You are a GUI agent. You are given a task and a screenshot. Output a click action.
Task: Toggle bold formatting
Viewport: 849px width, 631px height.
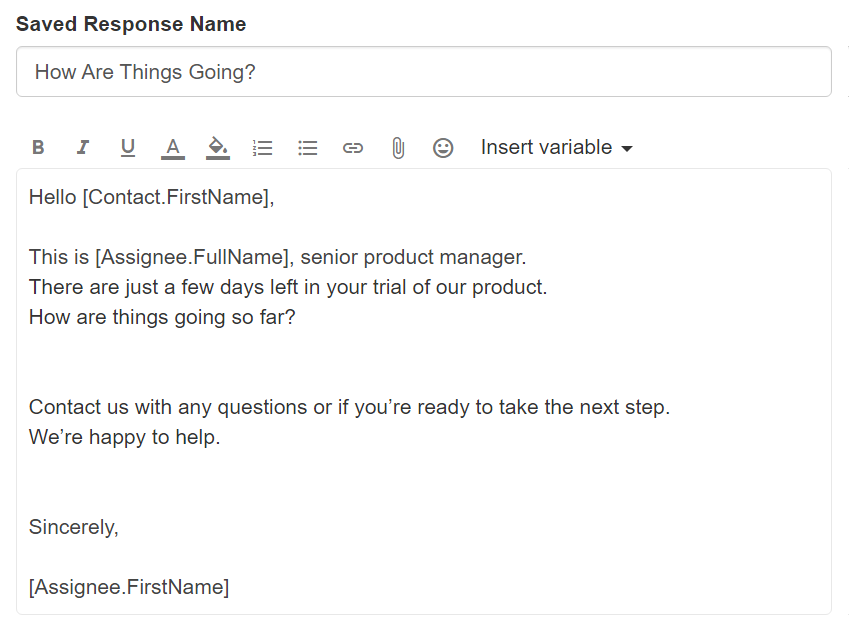pyautogui.click(x=38, y=148)
